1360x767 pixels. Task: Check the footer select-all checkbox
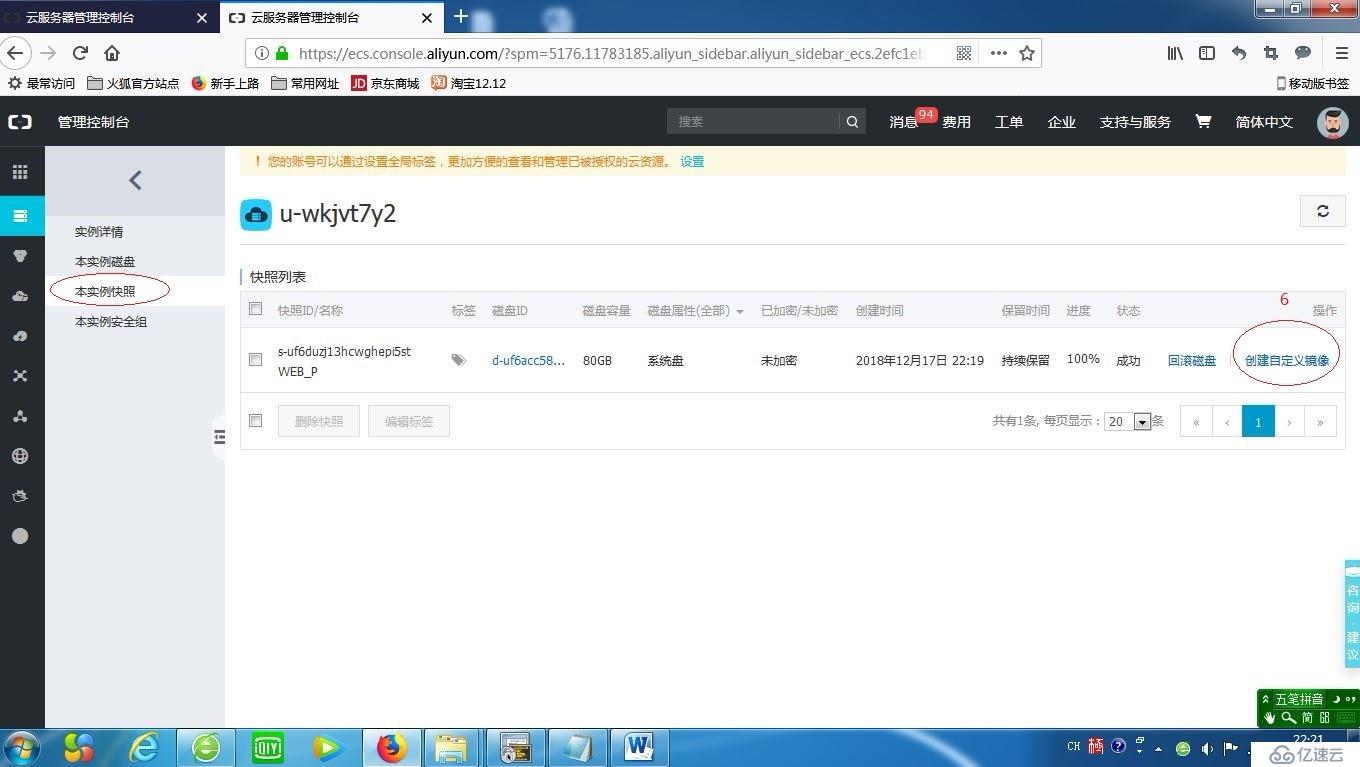(256, 420)
